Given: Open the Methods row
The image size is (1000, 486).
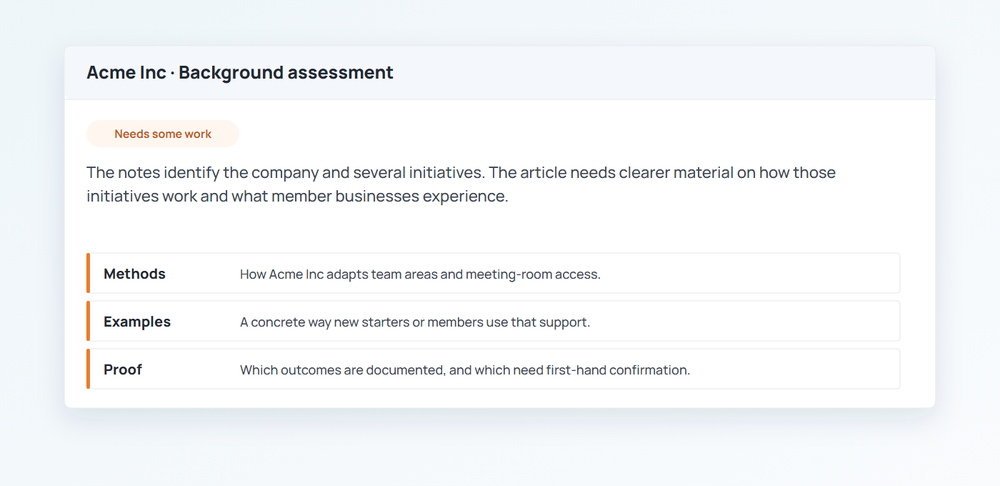Looking at the screenshot, I should click(x=493, y=274).
